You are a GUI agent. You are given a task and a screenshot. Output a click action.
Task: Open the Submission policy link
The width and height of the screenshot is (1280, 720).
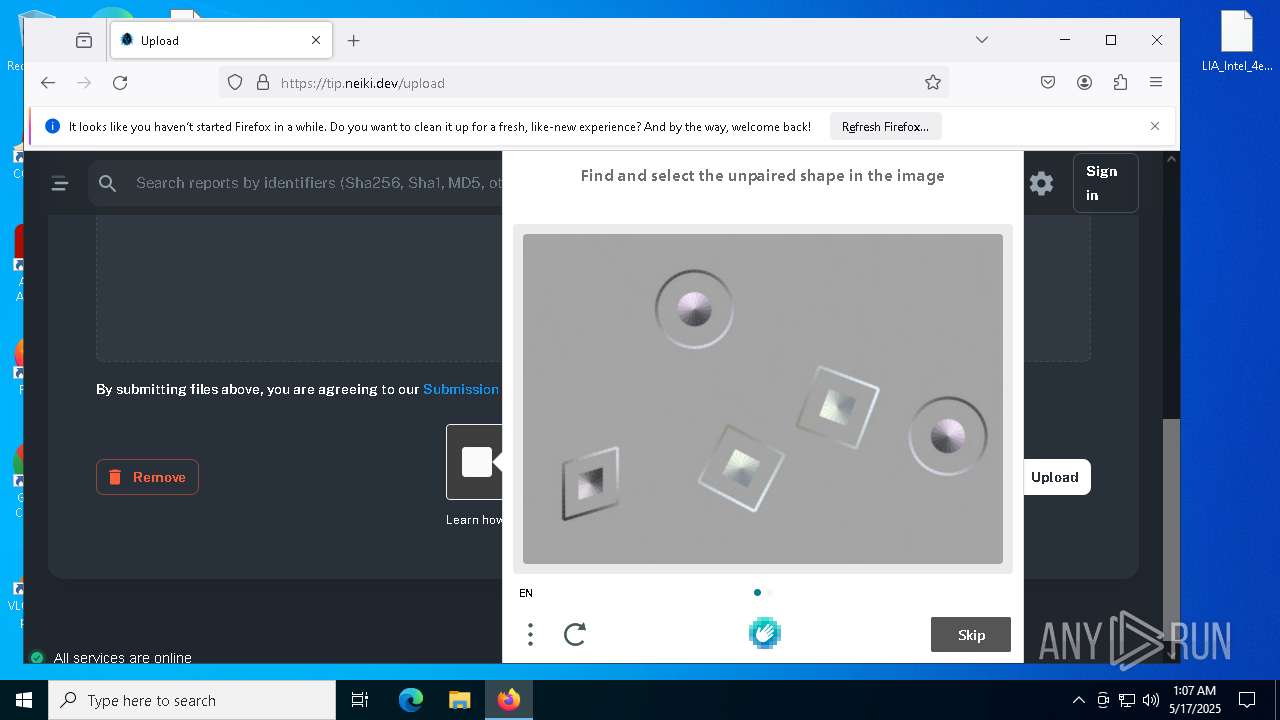[x=461, y=389]
